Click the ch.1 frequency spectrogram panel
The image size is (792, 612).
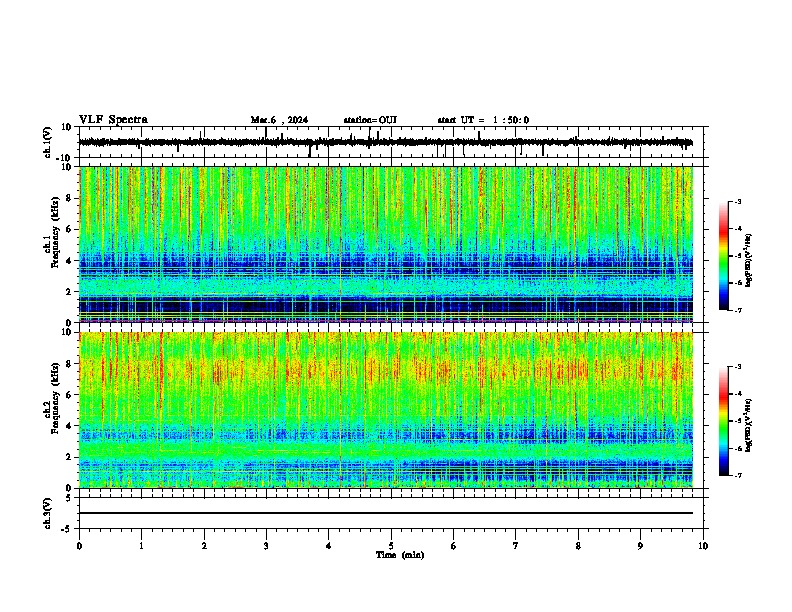386,244
